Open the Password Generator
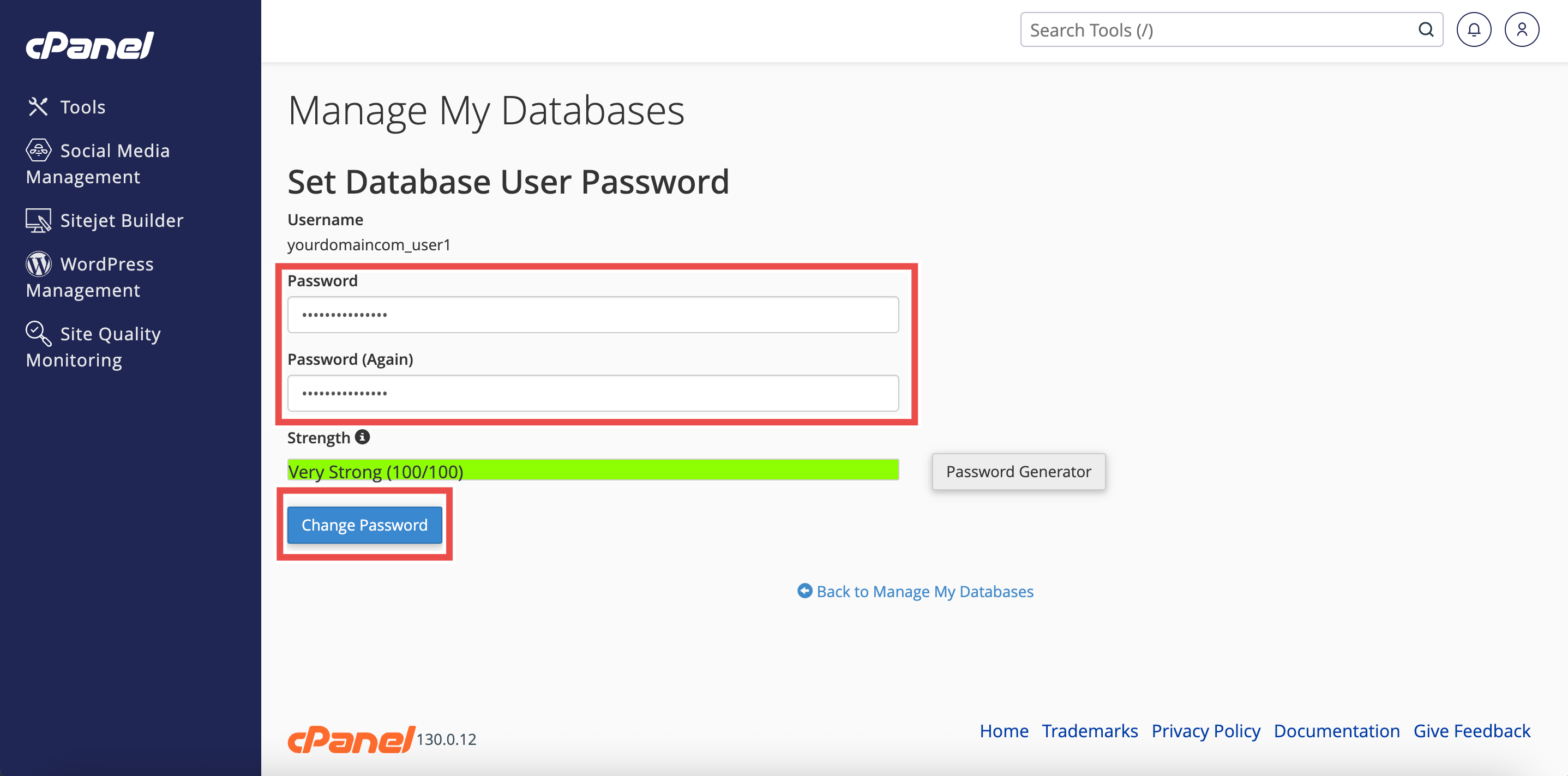Image resolution: width=1568 pixels, height=776 pixels. pyautogui.click(x=1018, y=472)
